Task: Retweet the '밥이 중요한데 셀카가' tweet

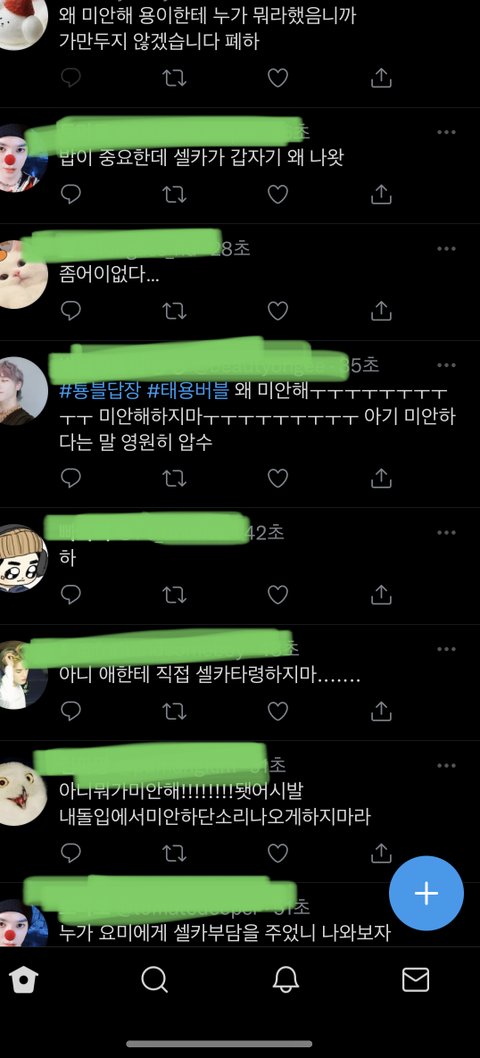Action: click(174, 194)
